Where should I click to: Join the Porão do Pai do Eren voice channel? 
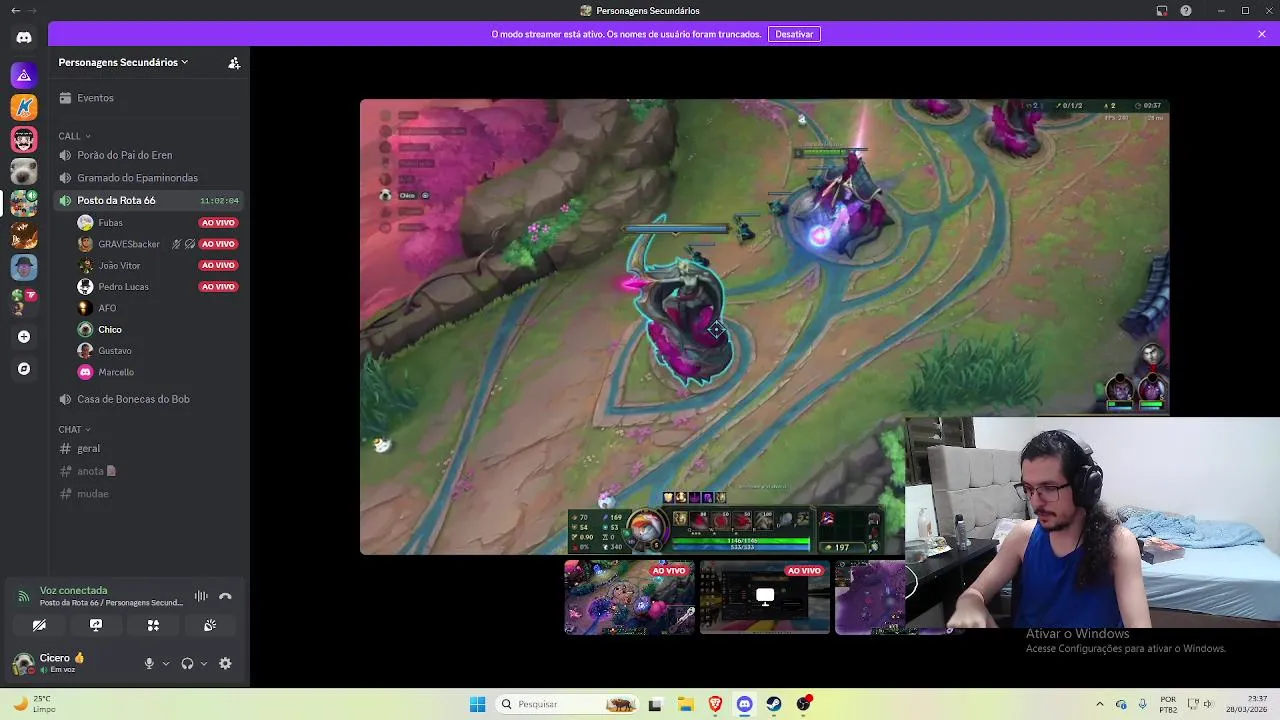(x=150, y=155)
